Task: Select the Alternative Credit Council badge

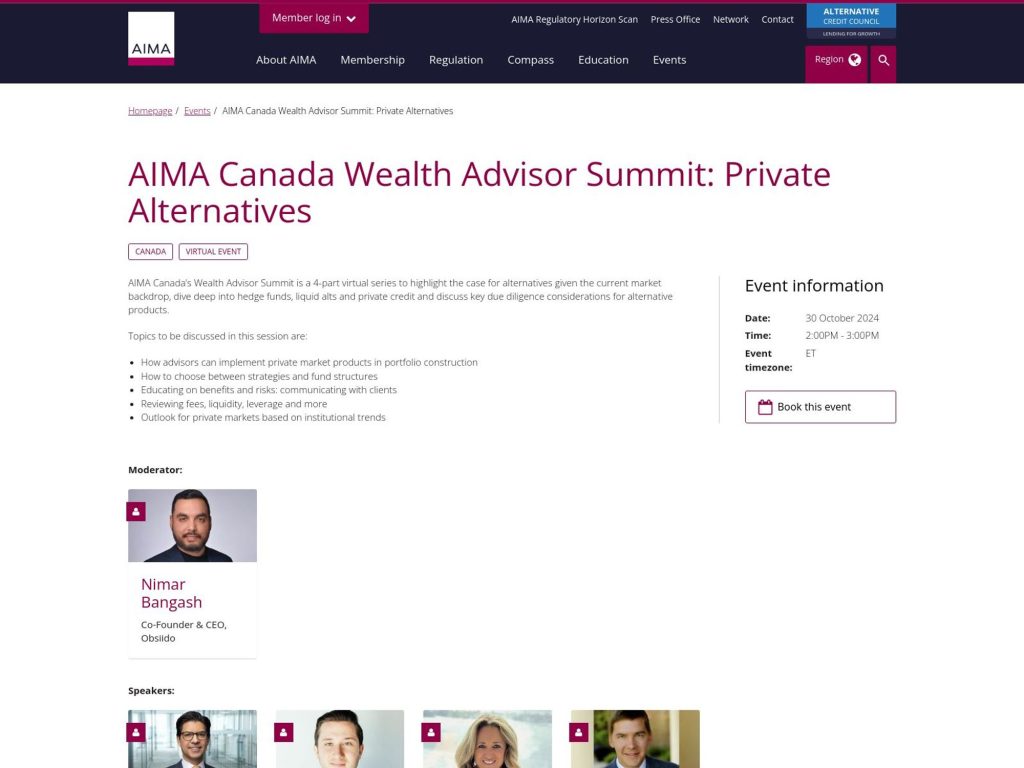Action: click(851, 18)
